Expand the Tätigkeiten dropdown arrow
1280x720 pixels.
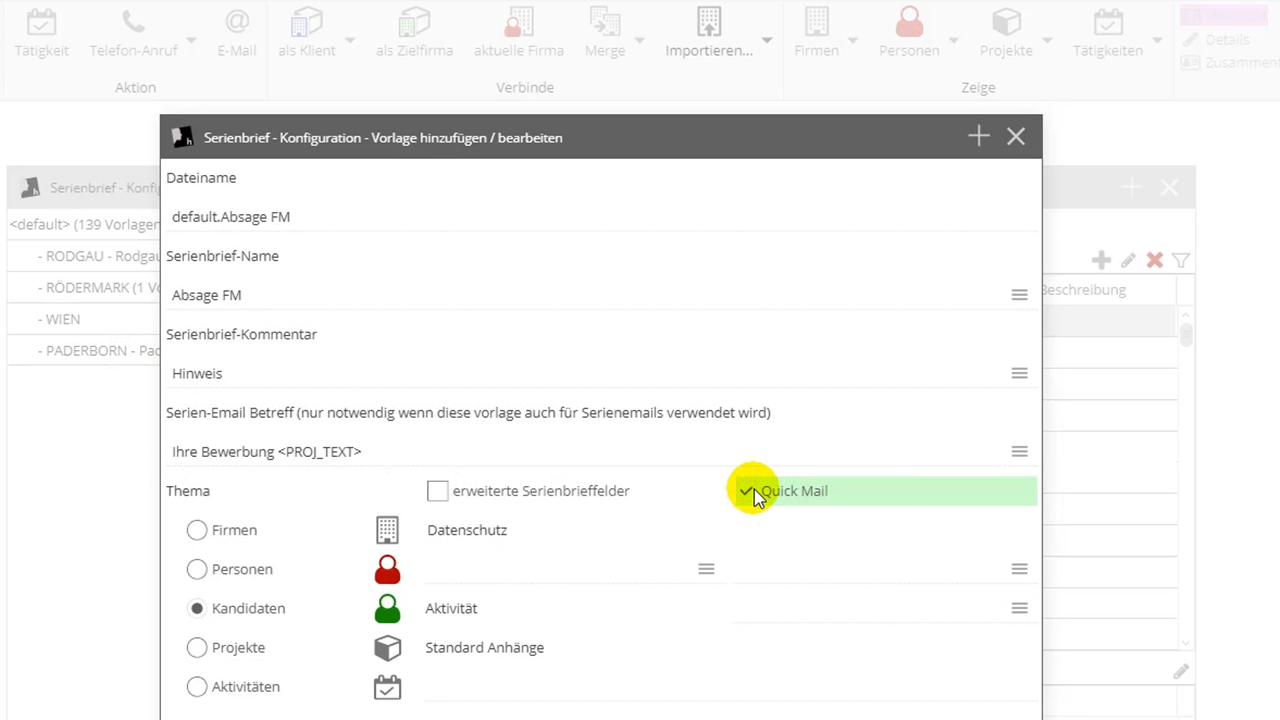[1157, 41]
